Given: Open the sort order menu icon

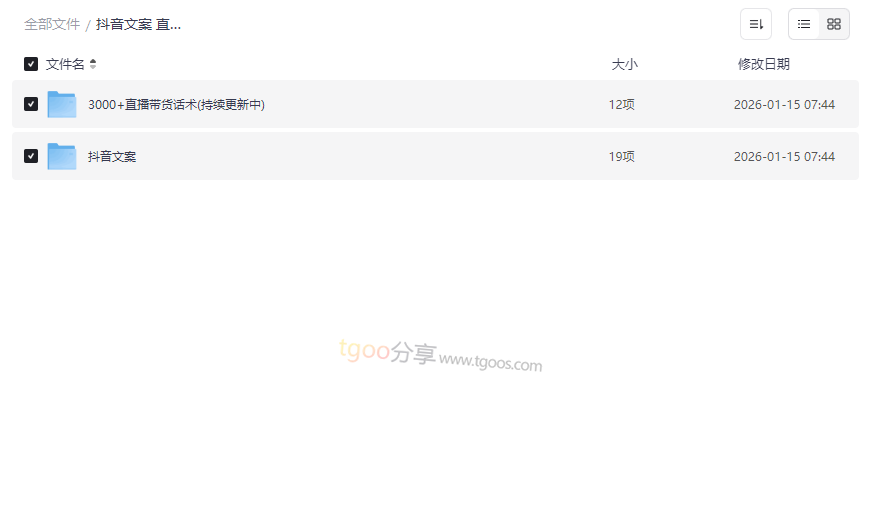Looking at the screenshot, I should (x=756, y=24).
